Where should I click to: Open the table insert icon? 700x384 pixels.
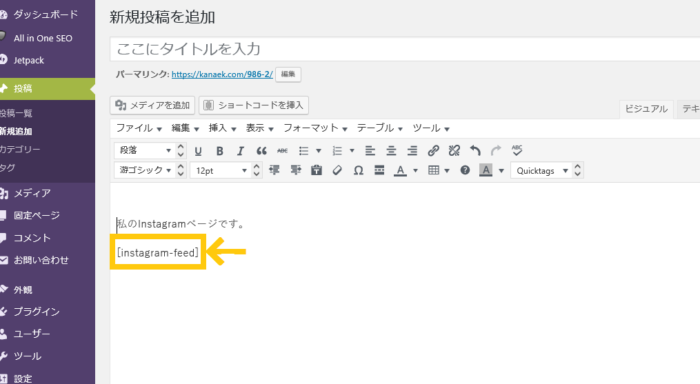coord(433,170)
